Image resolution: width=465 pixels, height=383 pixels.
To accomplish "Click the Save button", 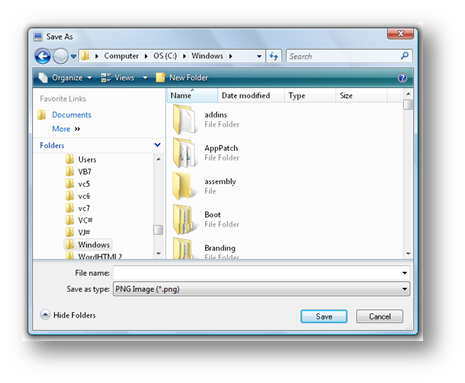I will tap(324, 316).
